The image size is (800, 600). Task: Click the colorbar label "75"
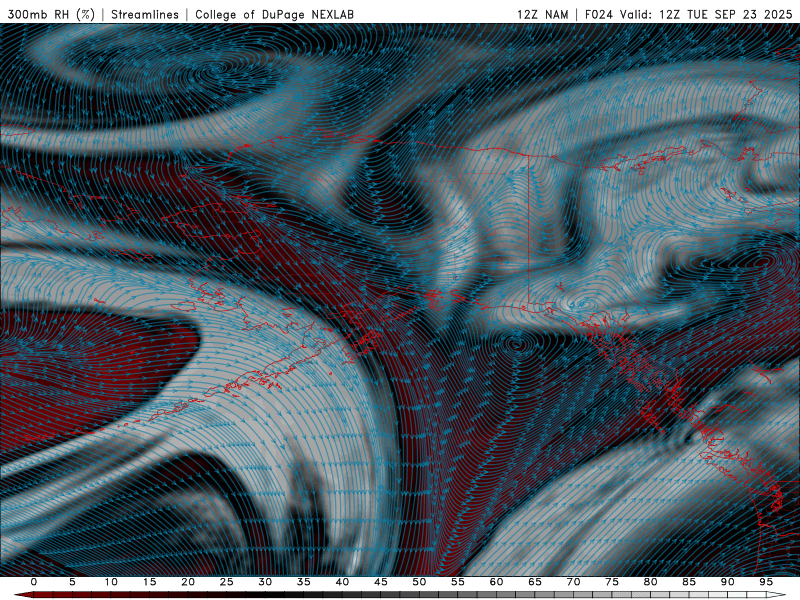point(612,582)
